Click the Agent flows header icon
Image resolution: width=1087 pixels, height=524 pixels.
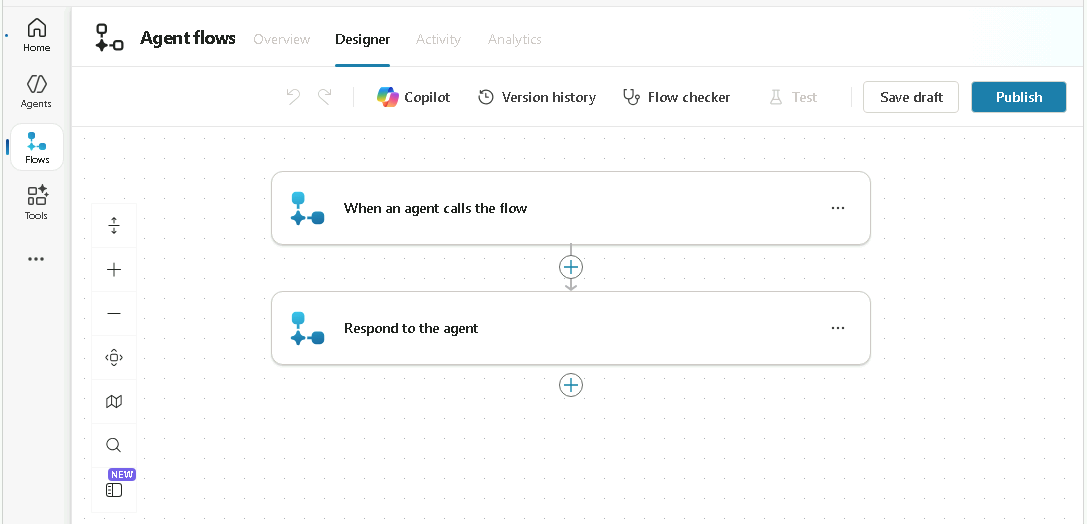pos(109,38)
